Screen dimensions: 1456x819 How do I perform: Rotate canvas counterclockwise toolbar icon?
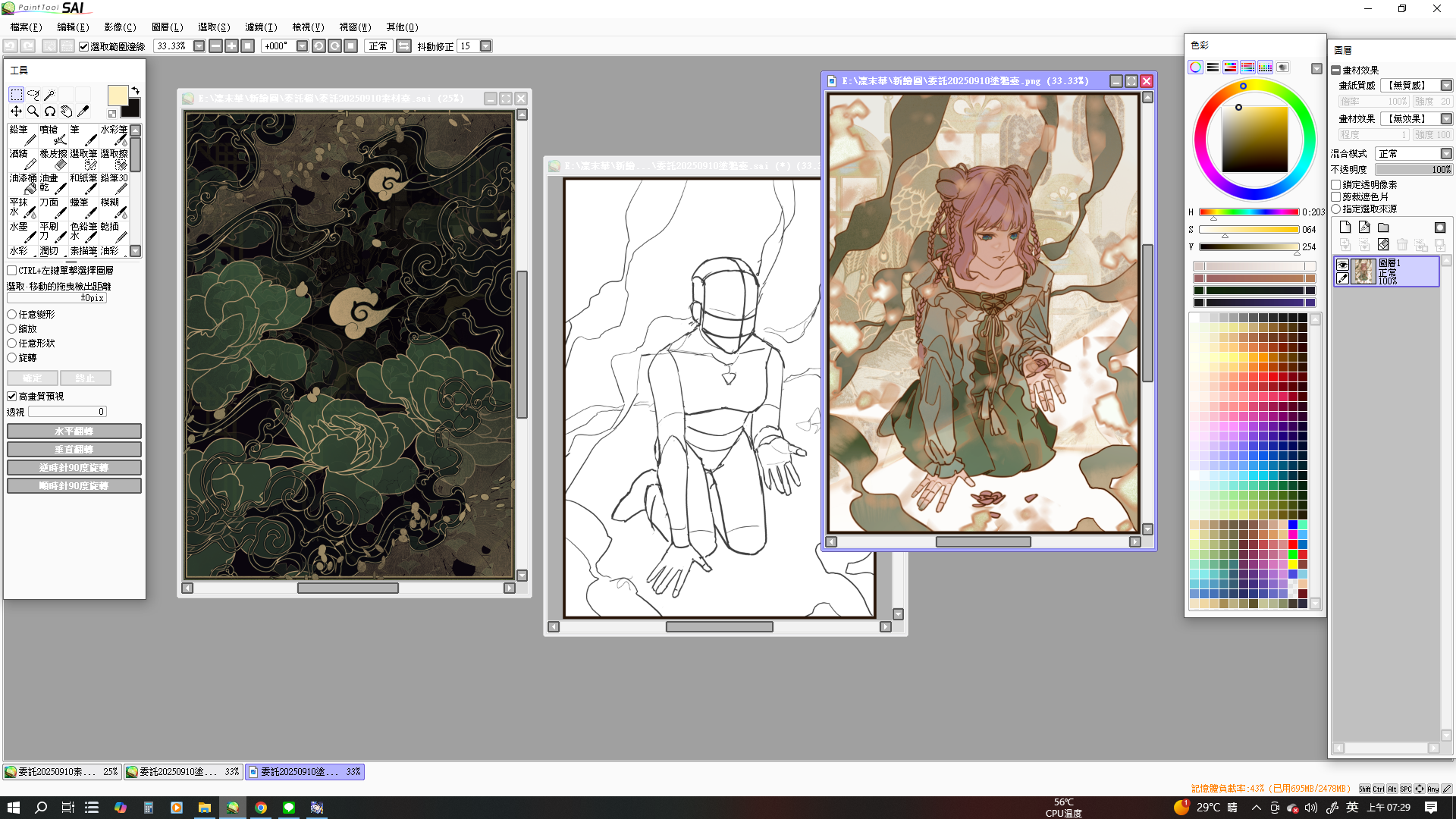(x=318, y=46)
